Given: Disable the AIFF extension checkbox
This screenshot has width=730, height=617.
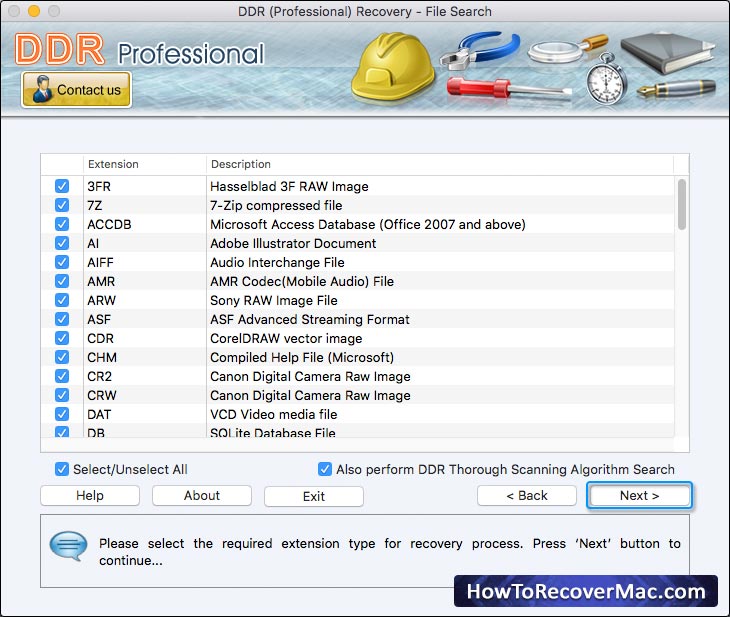Looking at the screenshot, I should coord(62,262).
